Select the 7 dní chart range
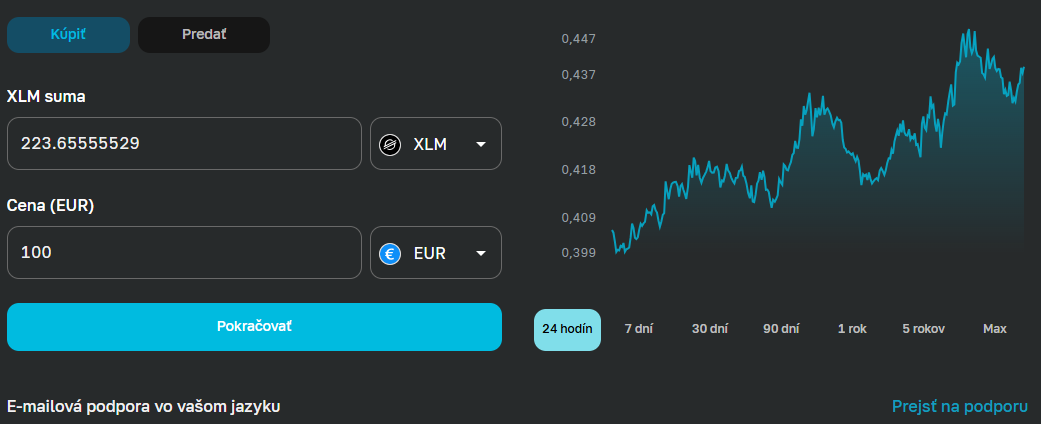This screenshot has width=1041, height=424. point(638,329)
